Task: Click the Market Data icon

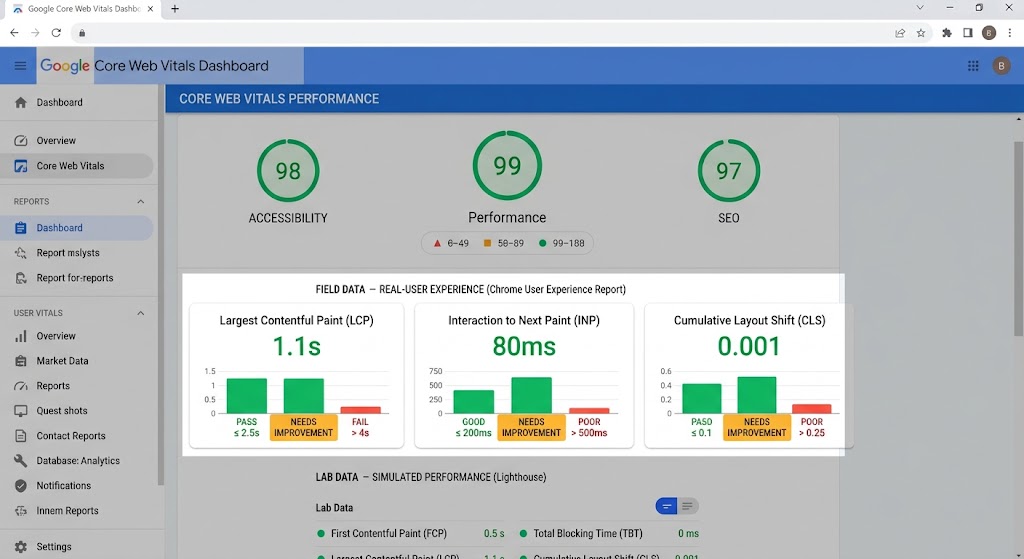Action: point(21,360)
